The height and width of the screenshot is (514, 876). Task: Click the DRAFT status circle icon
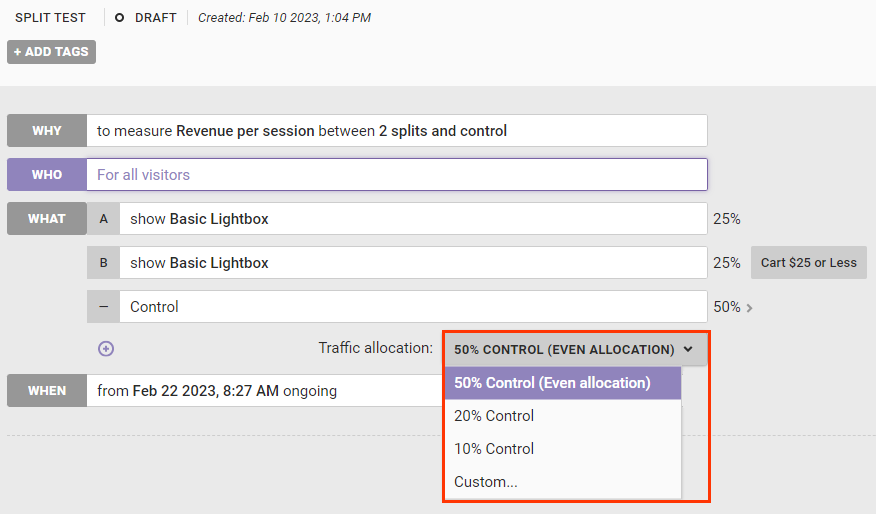click(119, 18)
